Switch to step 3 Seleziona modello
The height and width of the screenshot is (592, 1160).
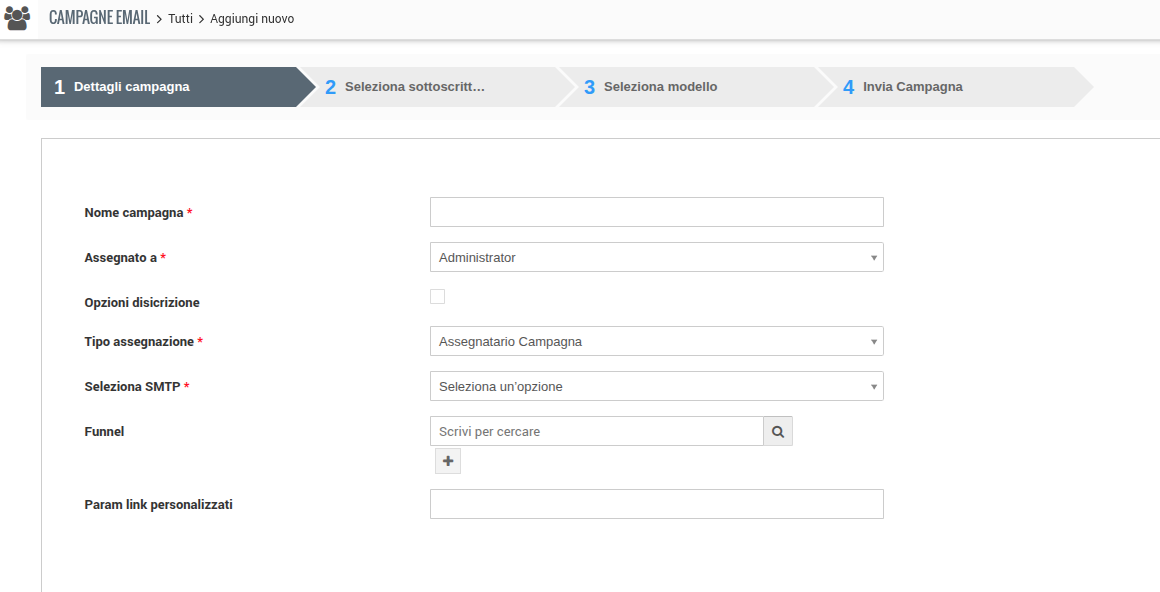(x=660, y=87)
